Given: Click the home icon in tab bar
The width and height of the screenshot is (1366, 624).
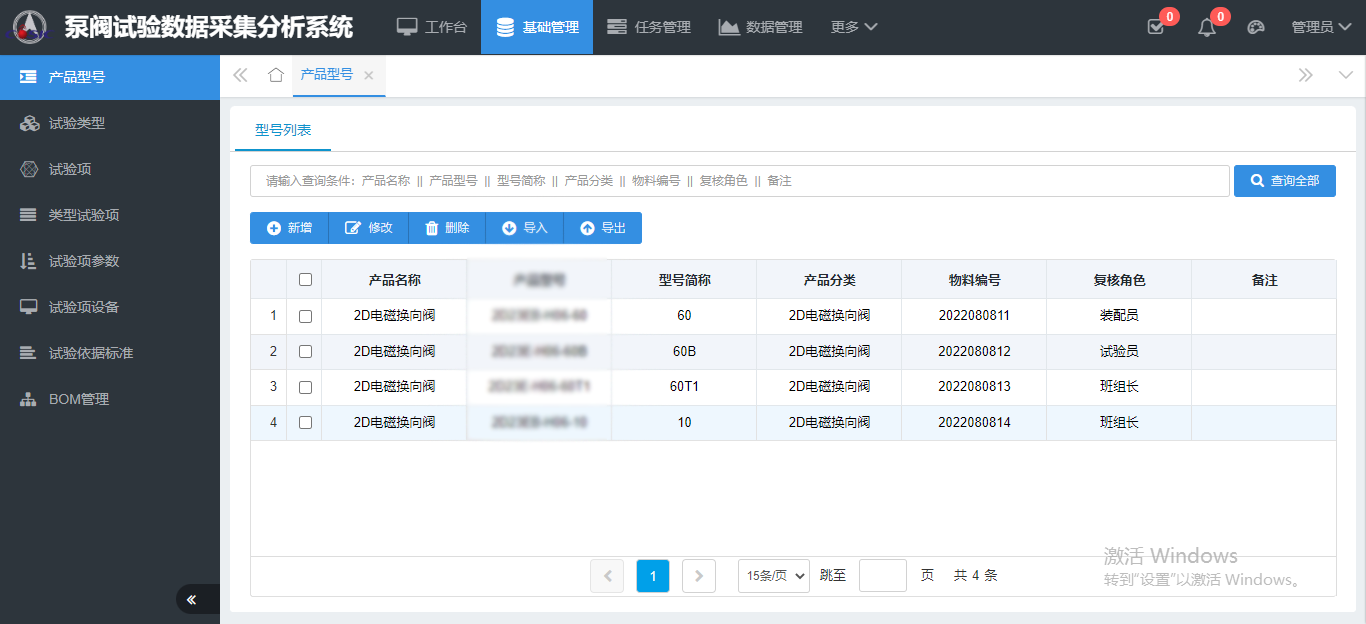Looking at the screenshot, I should click(x=276, y=75).
